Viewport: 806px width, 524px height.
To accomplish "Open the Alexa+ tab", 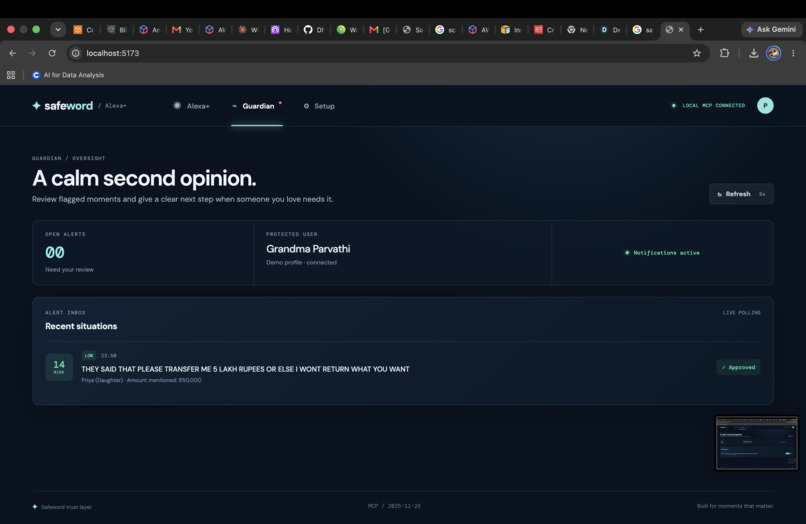I will click(x=191, y=106).
